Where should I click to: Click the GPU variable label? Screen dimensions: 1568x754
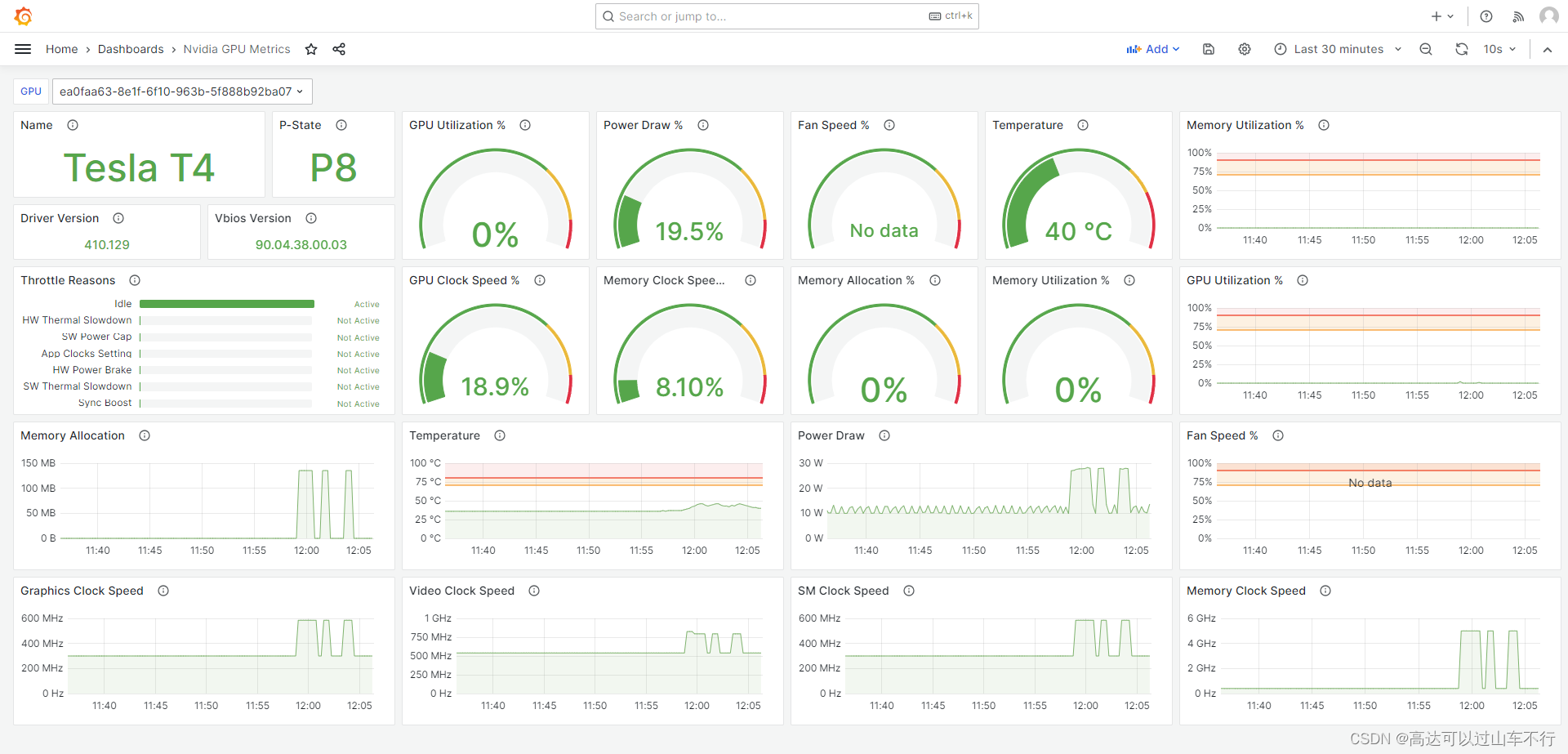click(x=31, y=91)
